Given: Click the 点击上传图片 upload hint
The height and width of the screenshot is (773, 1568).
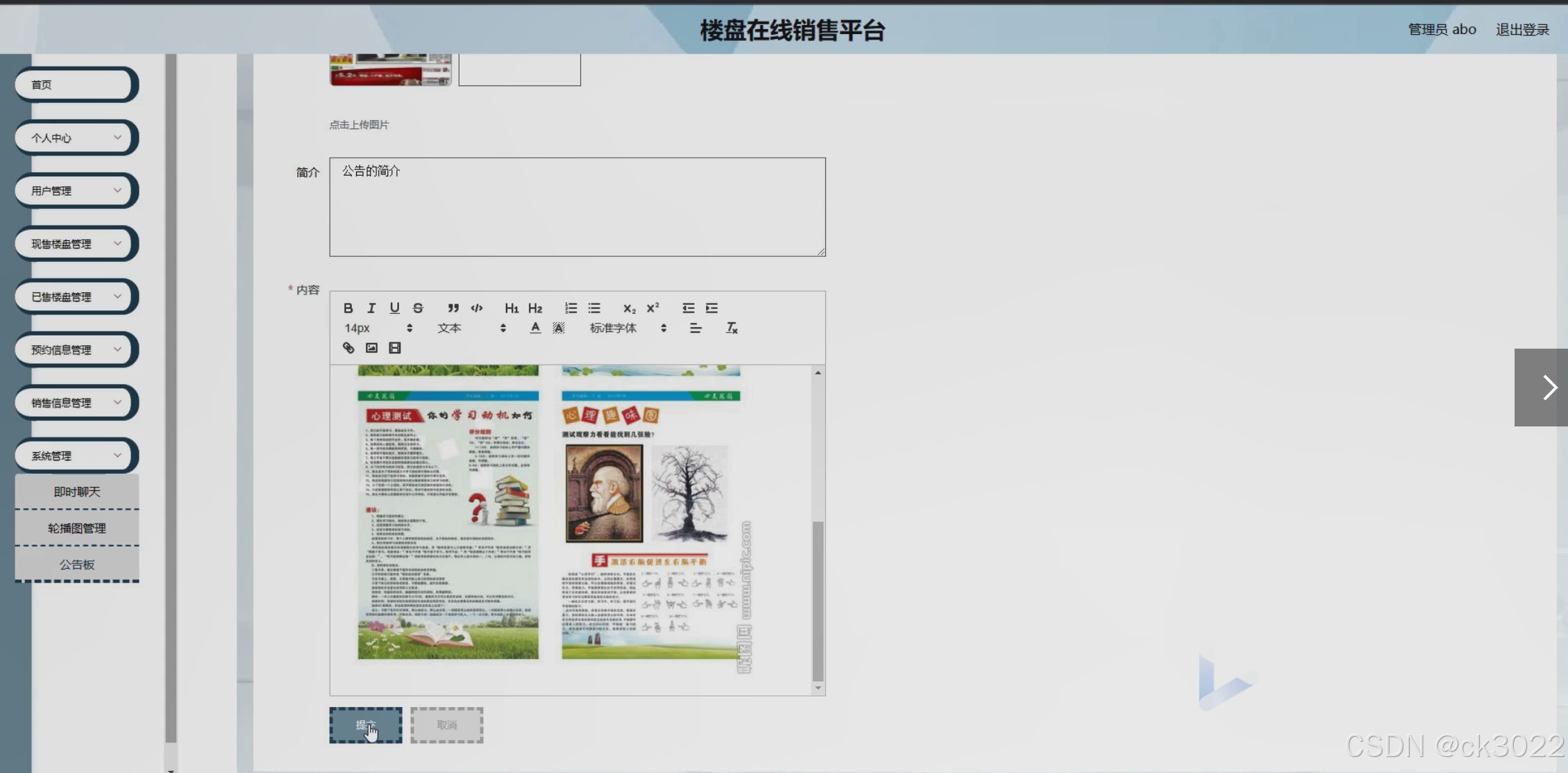Looking at the screenshot, I should pos(359,124).
